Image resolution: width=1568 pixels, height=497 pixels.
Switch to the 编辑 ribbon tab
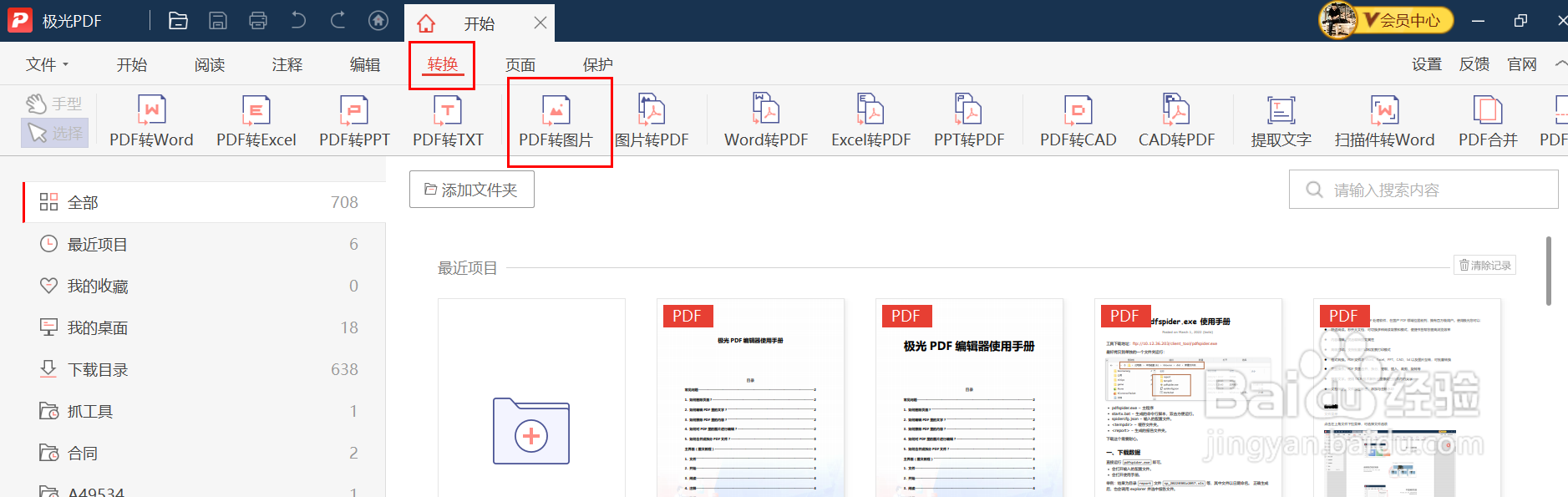click(365, 64)
